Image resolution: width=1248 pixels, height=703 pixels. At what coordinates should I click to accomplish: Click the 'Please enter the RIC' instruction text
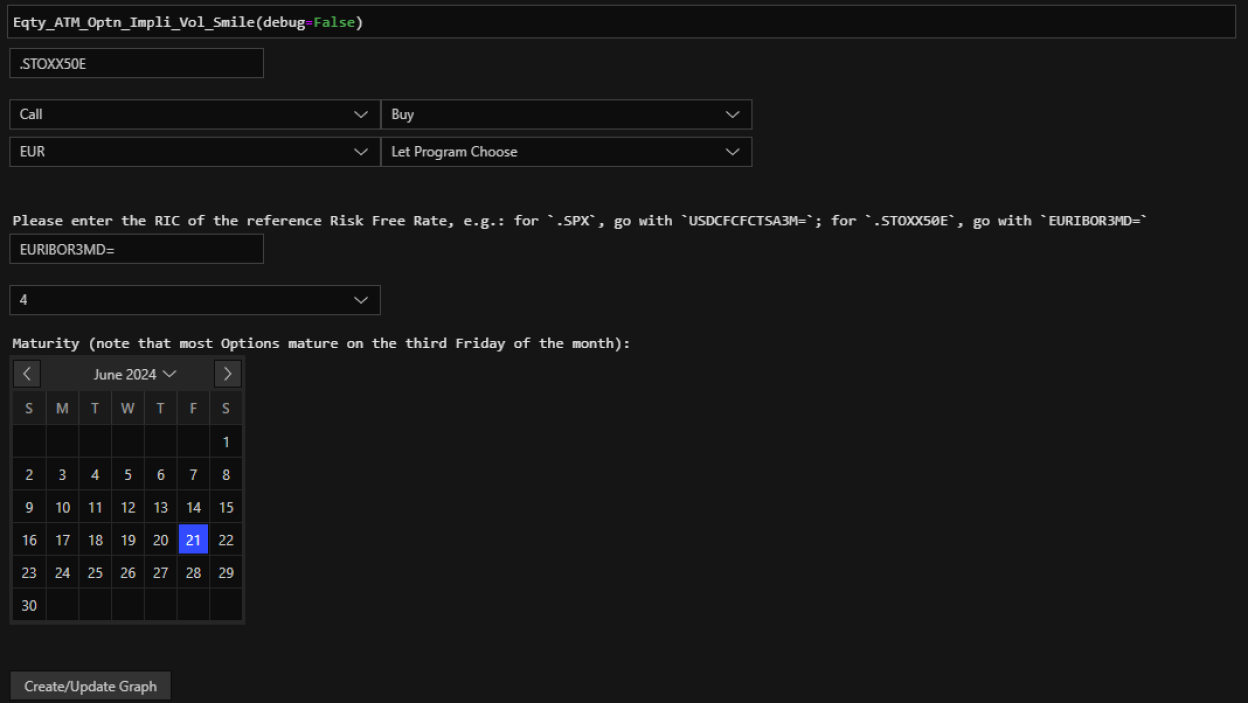[579, 220]
